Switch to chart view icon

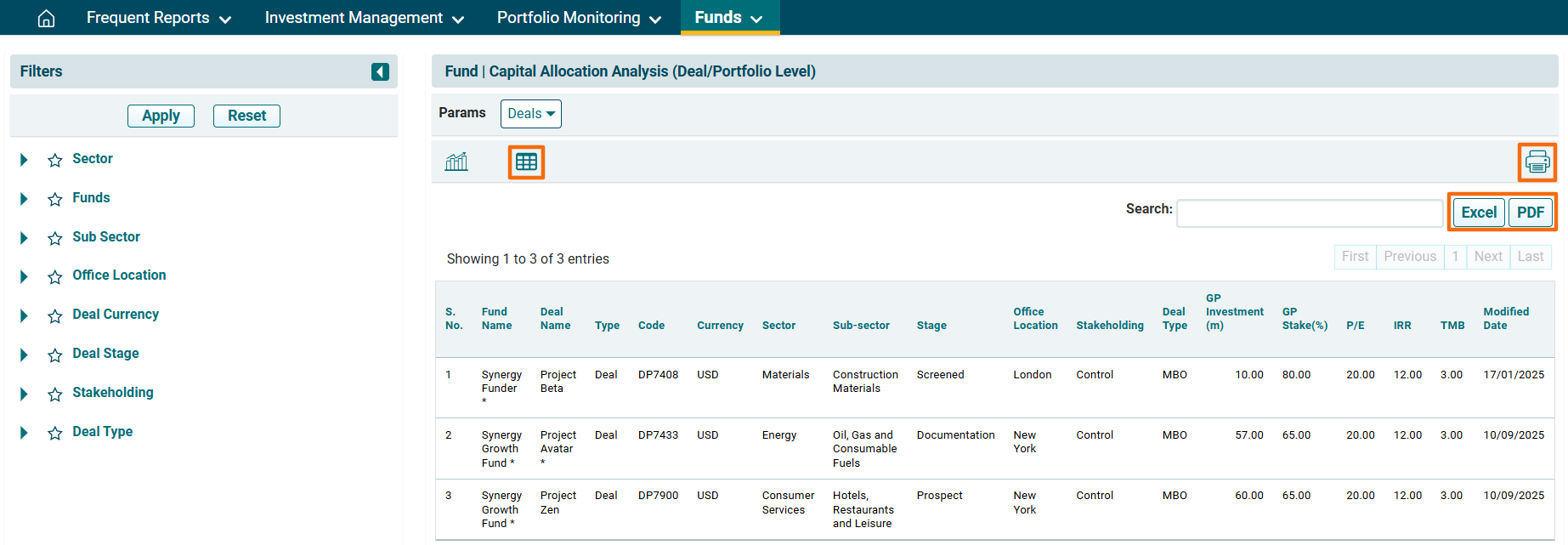coord(456,162)
